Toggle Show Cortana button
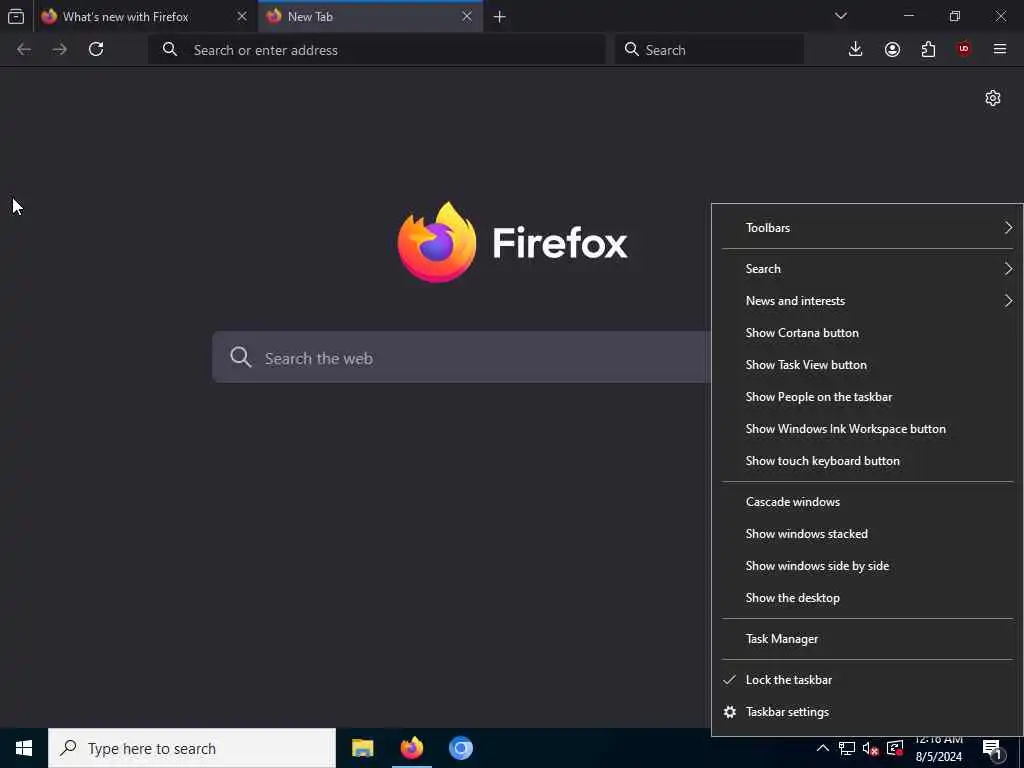The width and height of the screenshot is (1024, 768). click(867, 333)
